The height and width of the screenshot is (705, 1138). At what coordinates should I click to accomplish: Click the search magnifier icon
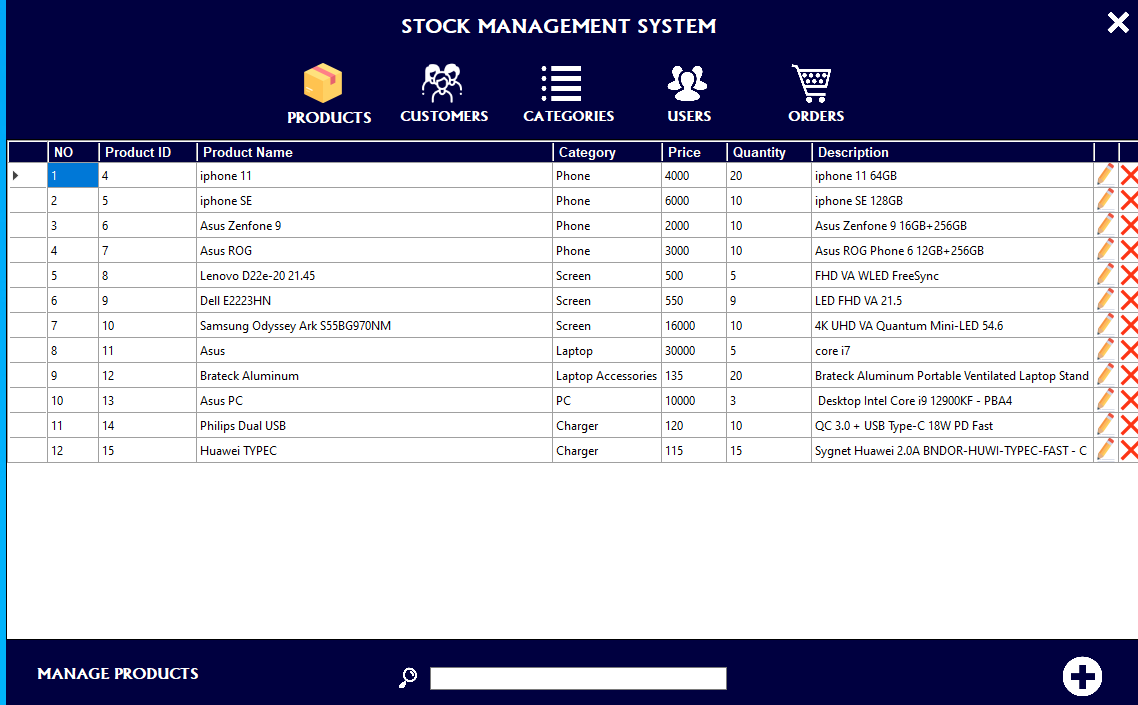pyautogui.click(x=406, y=678)
